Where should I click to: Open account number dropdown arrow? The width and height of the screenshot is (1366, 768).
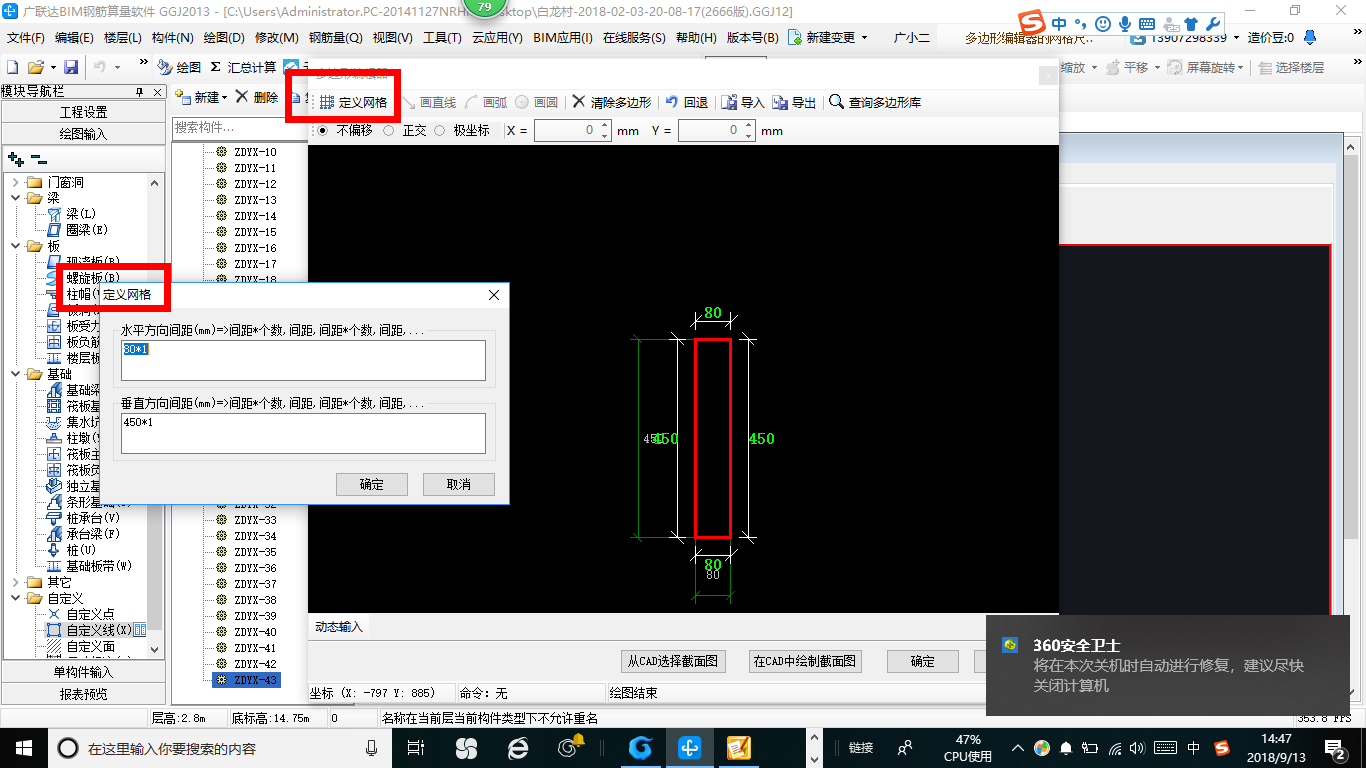point(1237,38)
